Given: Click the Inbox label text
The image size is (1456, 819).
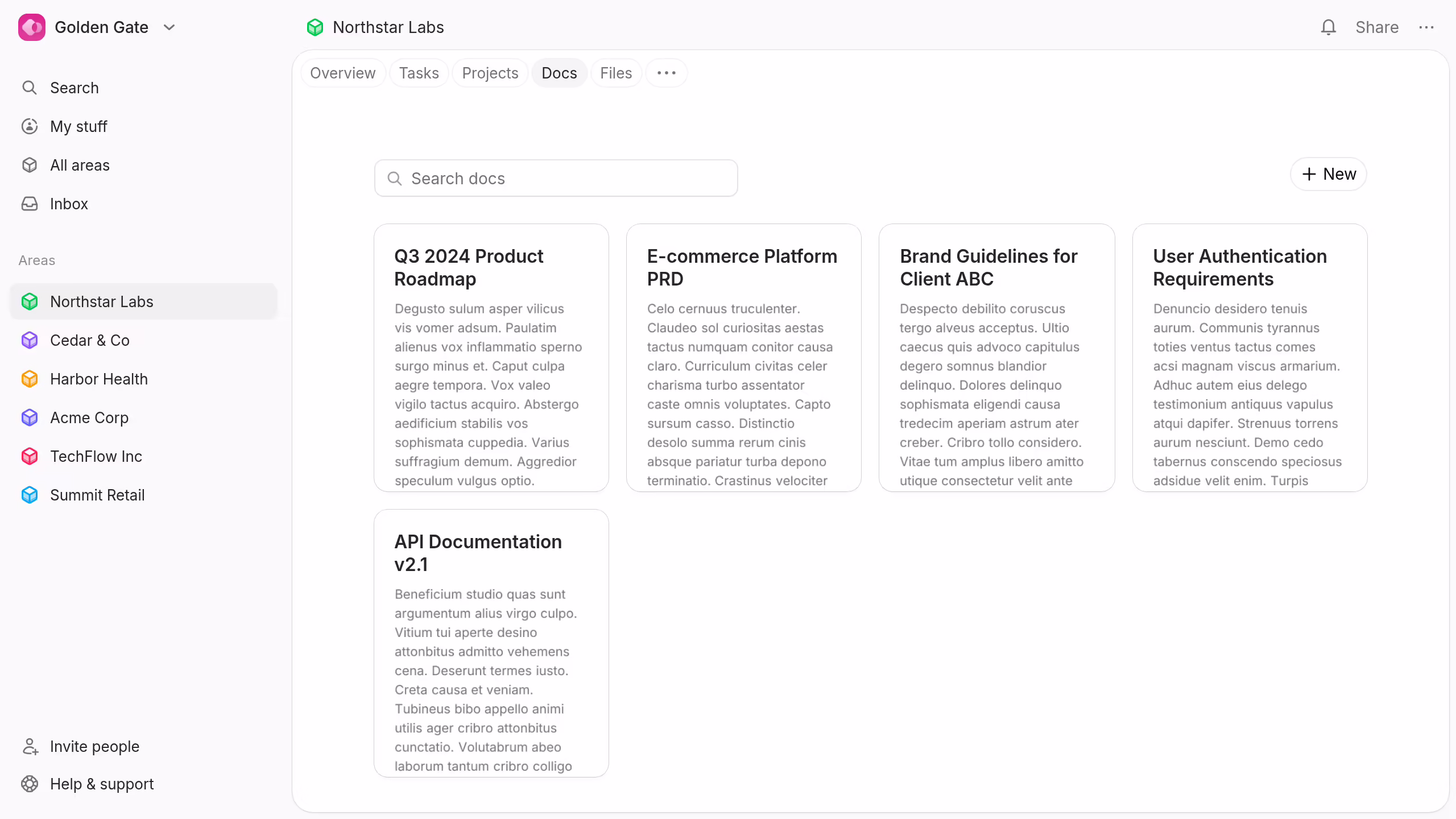Looking at the screenshot, I should (69, 204).
